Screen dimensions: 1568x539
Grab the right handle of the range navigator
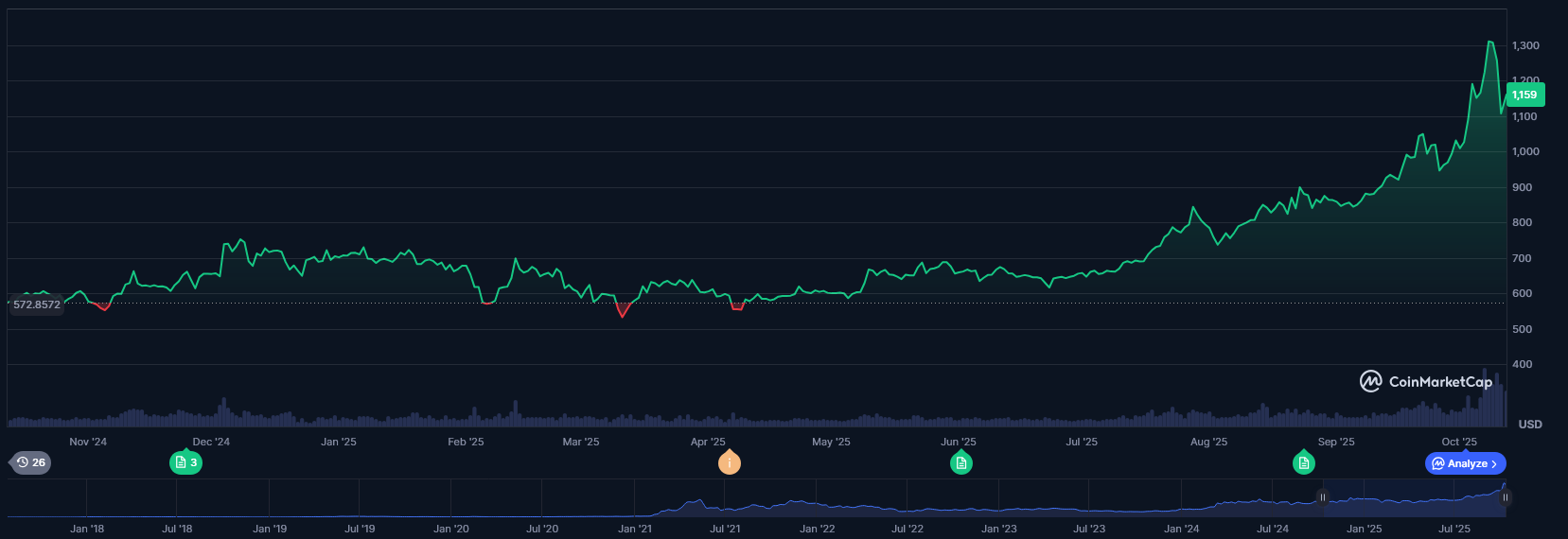point(1505,497)
